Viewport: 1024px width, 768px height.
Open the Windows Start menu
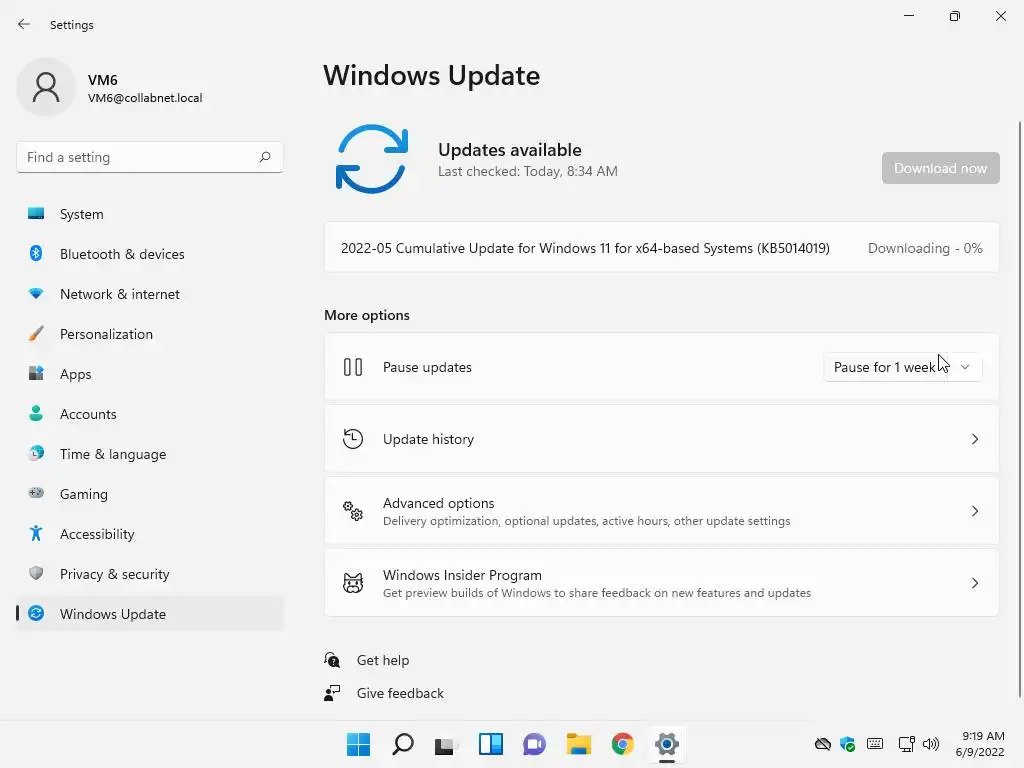point(358,744)
